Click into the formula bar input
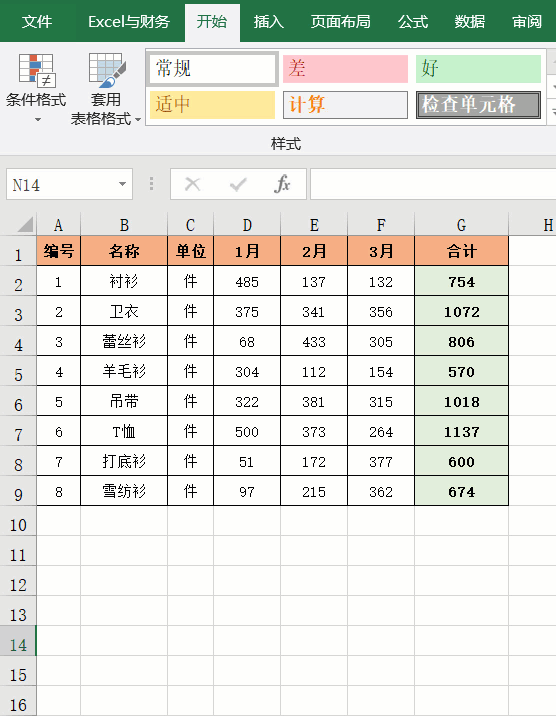Image resolution: width=556 pixels, height=716 pixels. point(433,184)
